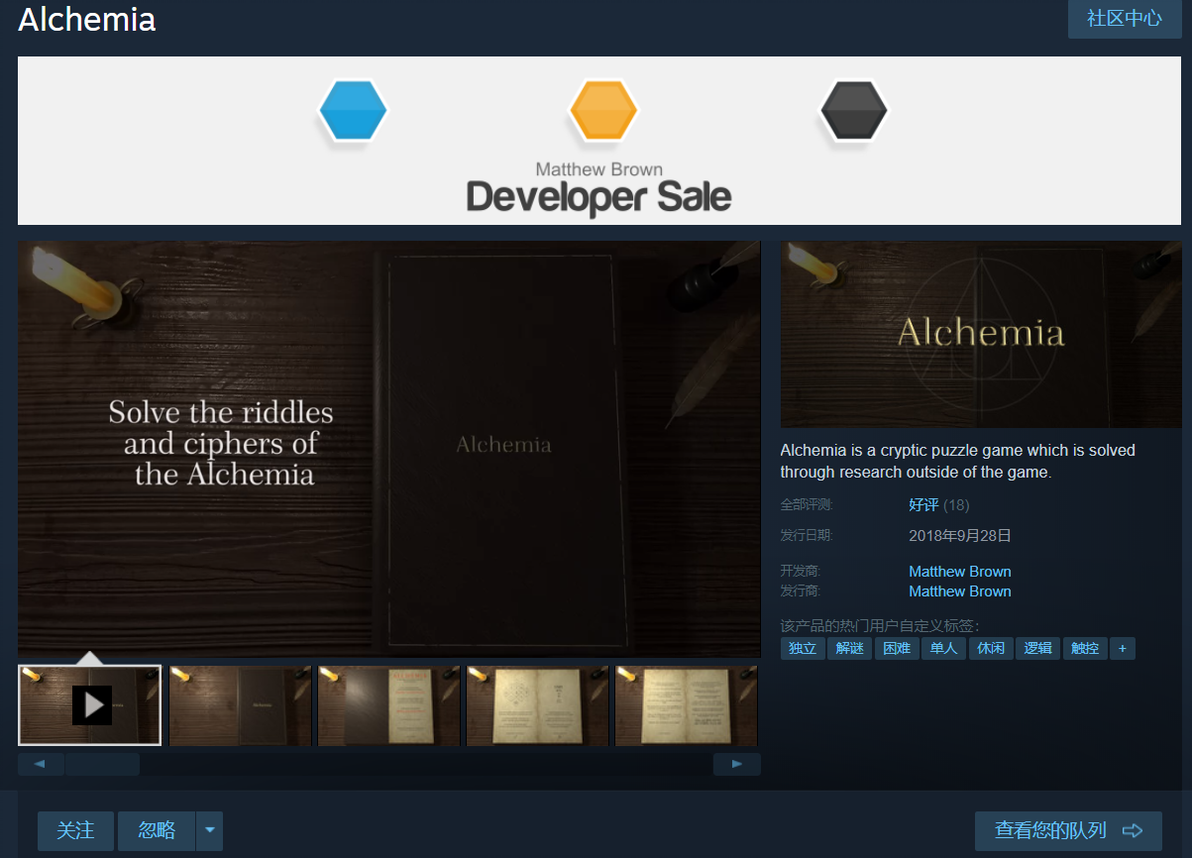
Task: Click the release date 2018年9月28日
Action: pos(959,536)
